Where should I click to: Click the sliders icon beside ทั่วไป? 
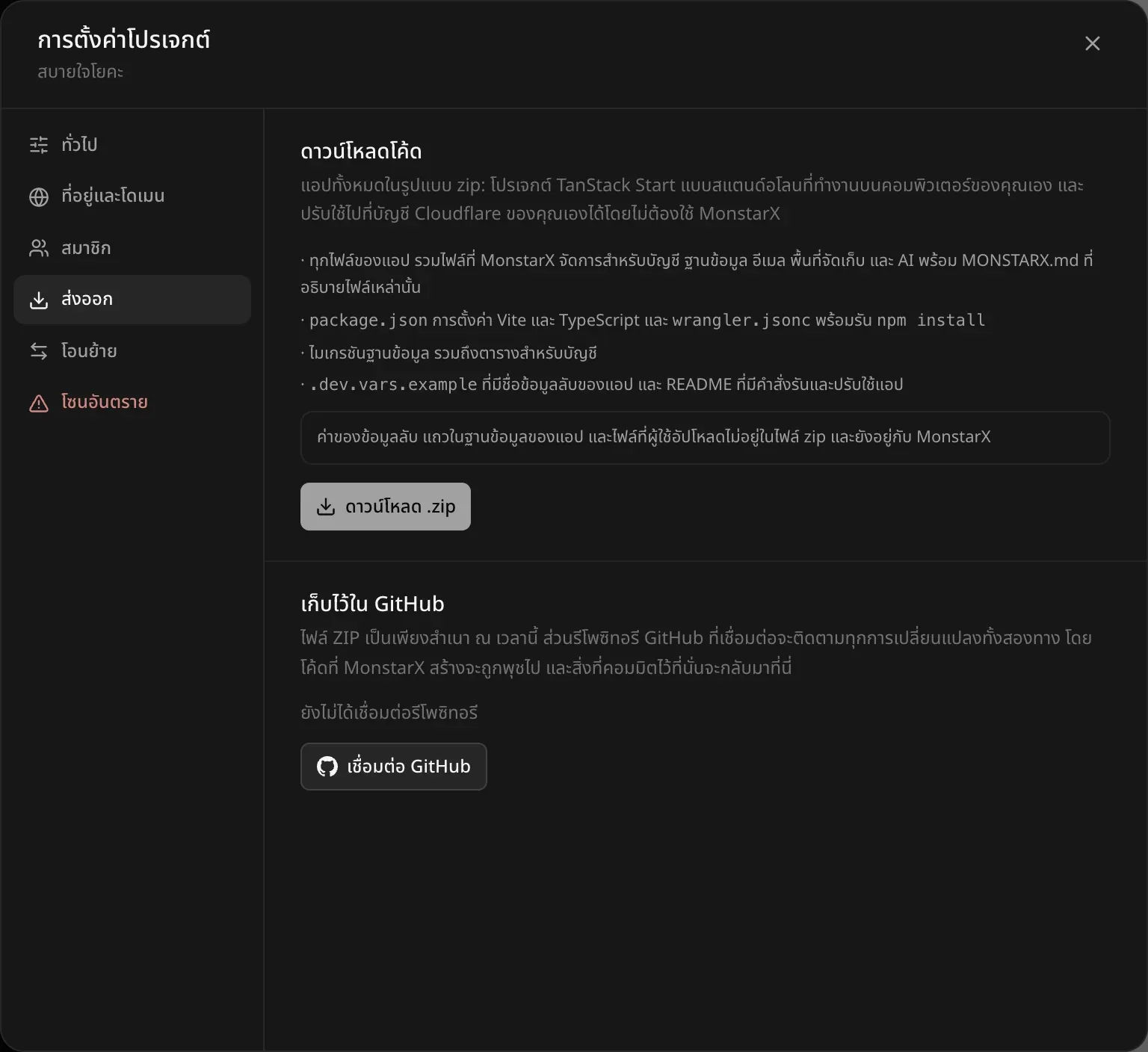pyautogui.click(x=39, y=144)
